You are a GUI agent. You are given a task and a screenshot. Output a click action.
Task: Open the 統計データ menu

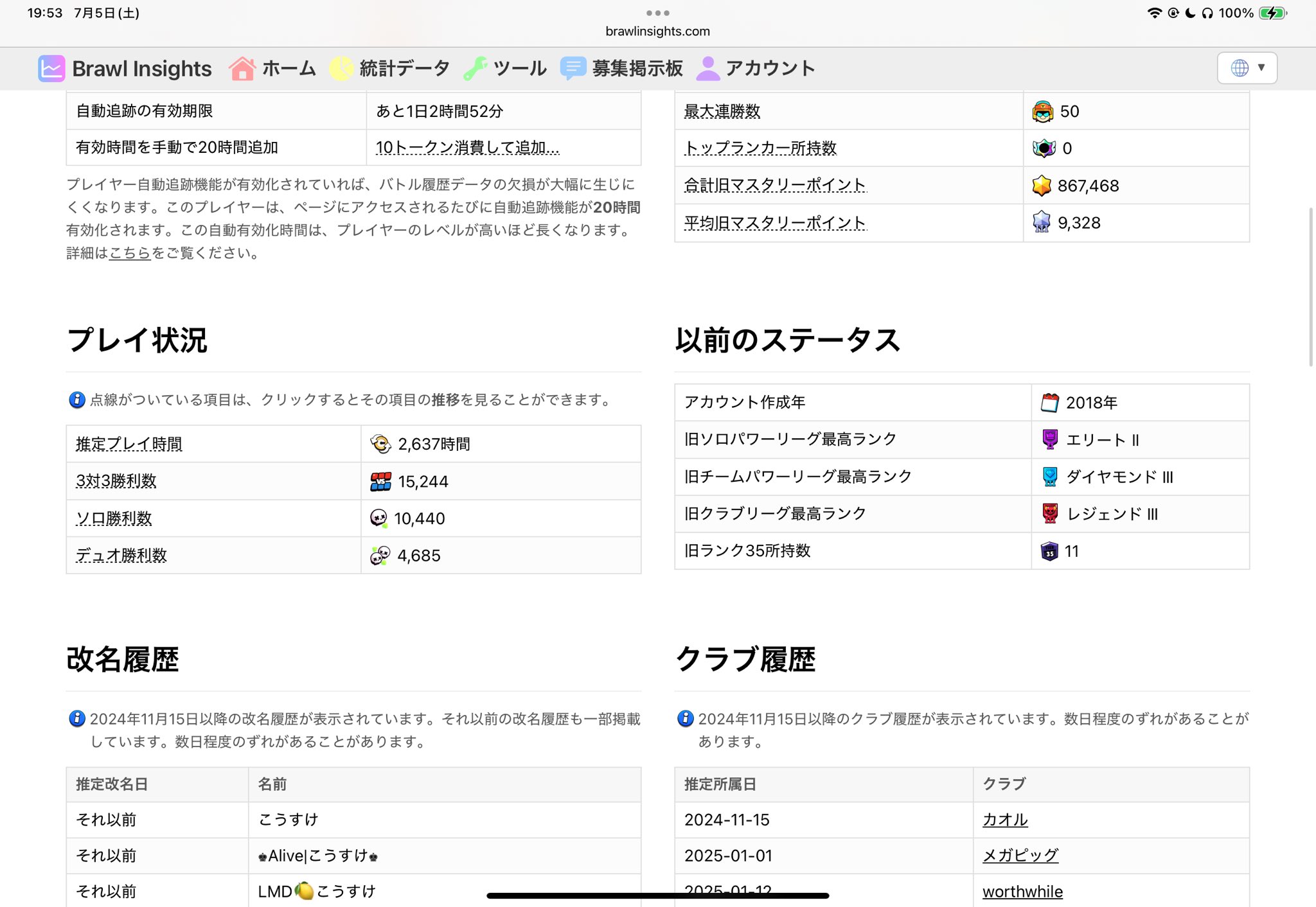(389, 68)
